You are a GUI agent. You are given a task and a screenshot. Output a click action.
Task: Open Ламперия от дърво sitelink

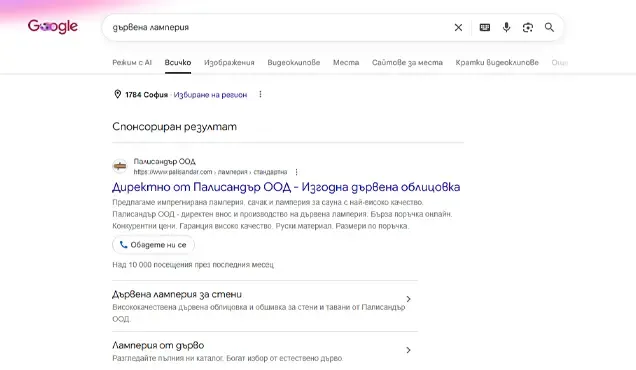(158, 346)
